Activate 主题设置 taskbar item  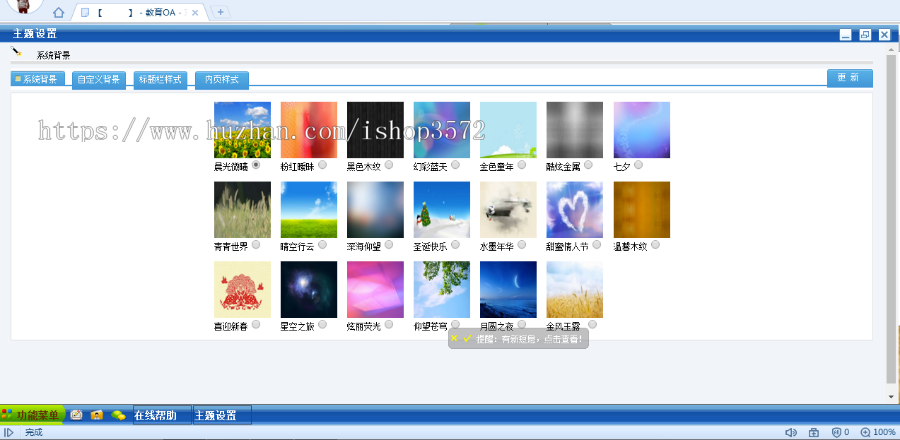tap(222, 415)
